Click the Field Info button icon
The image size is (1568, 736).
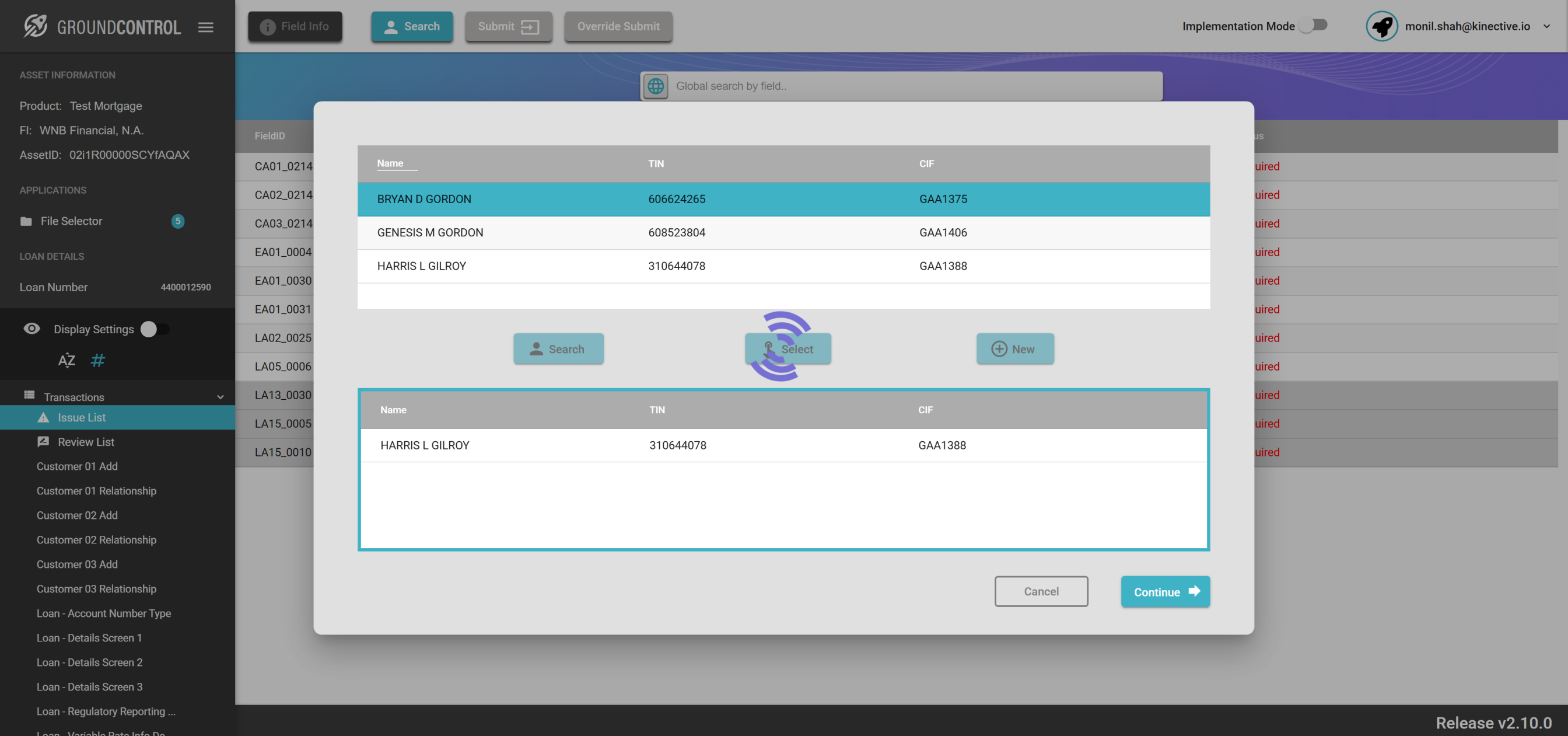tap(267, 27)
